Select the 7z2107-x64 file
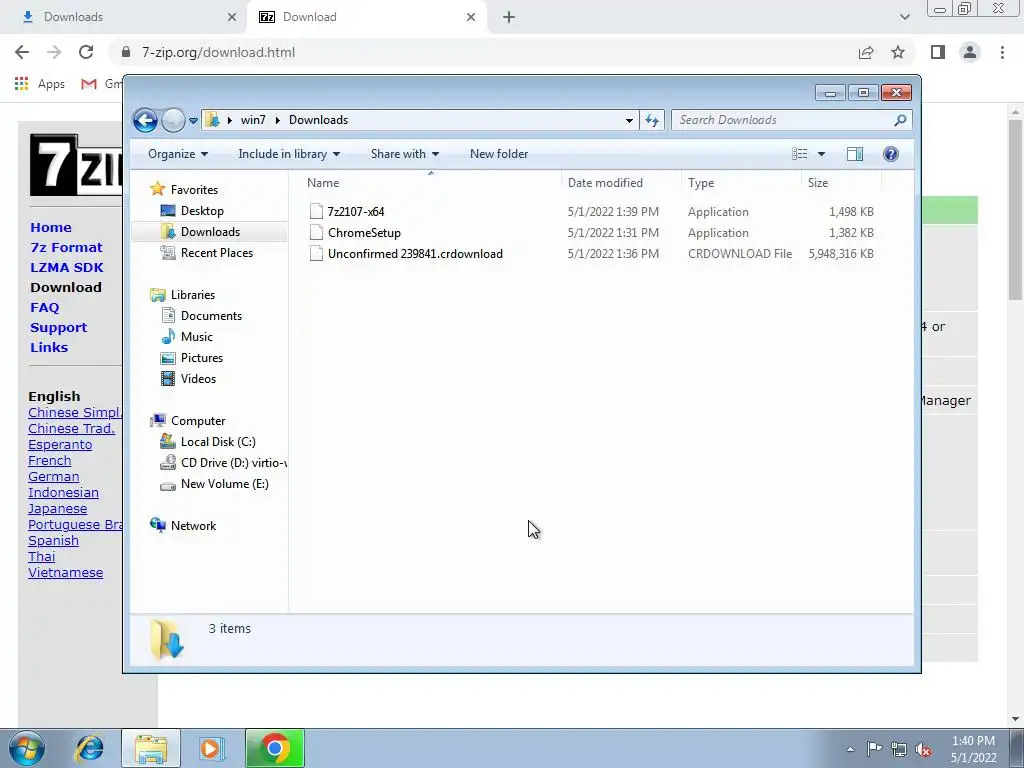1024x768 pixels. click(x=356, y=212)
